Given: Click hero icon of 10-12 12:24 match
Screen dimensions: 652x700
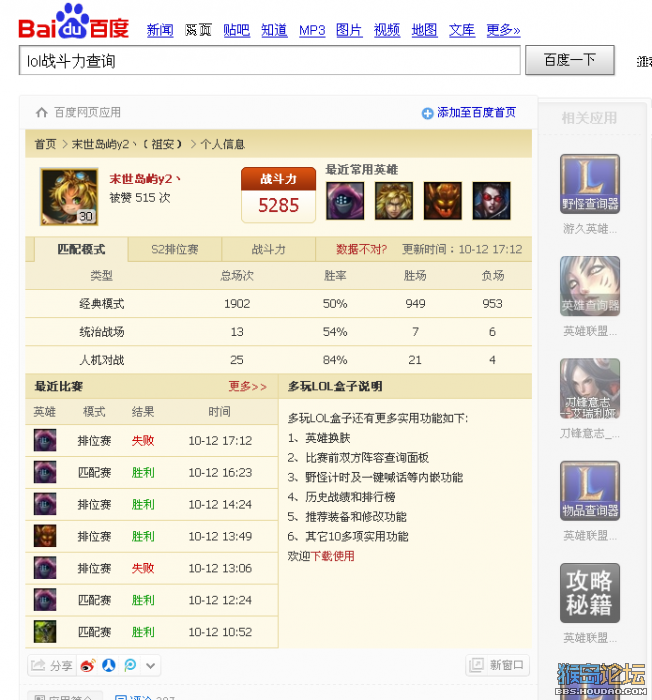Looking at the screenshot, I should click(45, 600).
